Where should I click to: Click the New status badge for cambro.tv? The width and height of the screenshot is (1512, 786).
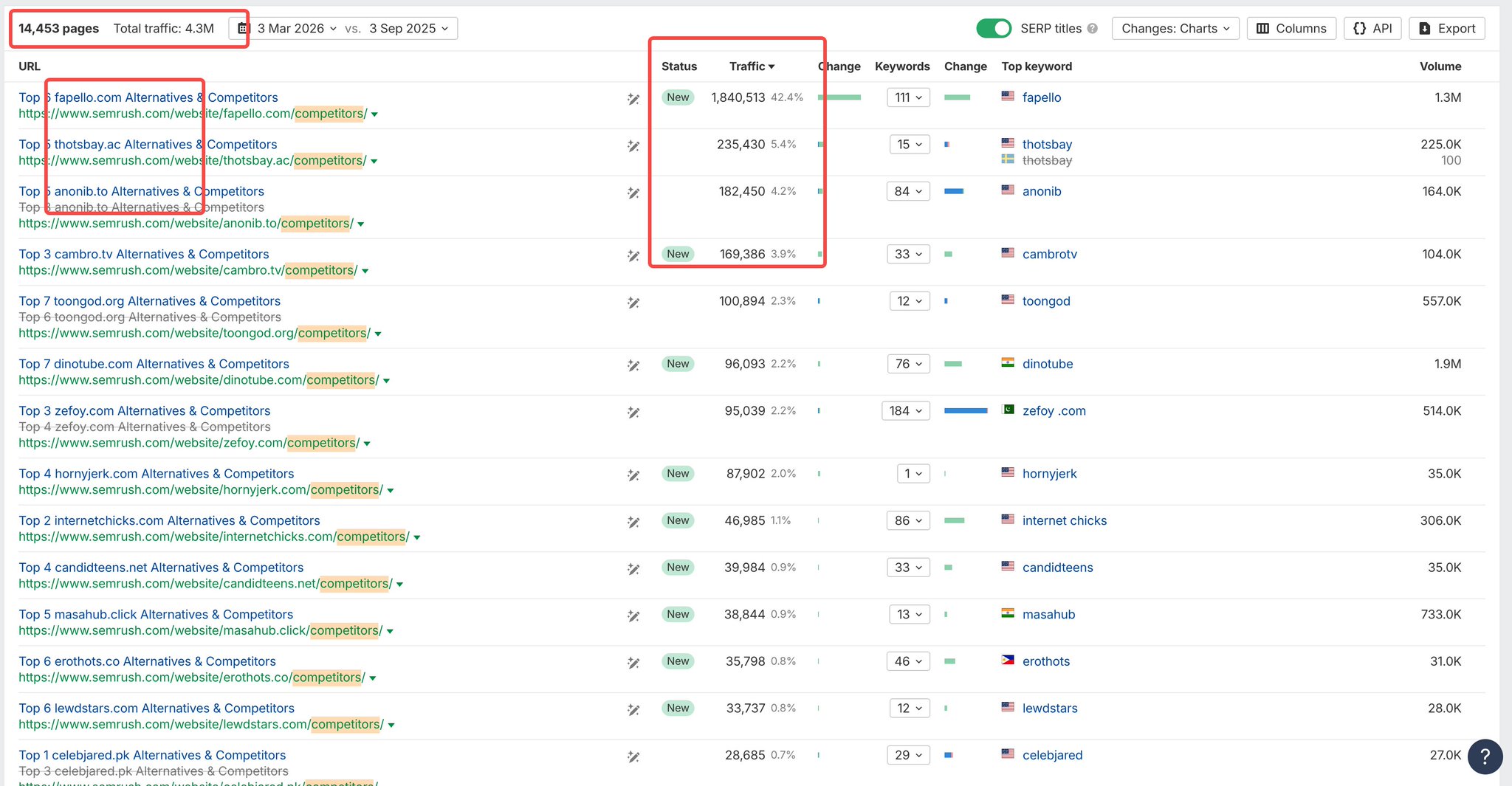coord(678,254)
